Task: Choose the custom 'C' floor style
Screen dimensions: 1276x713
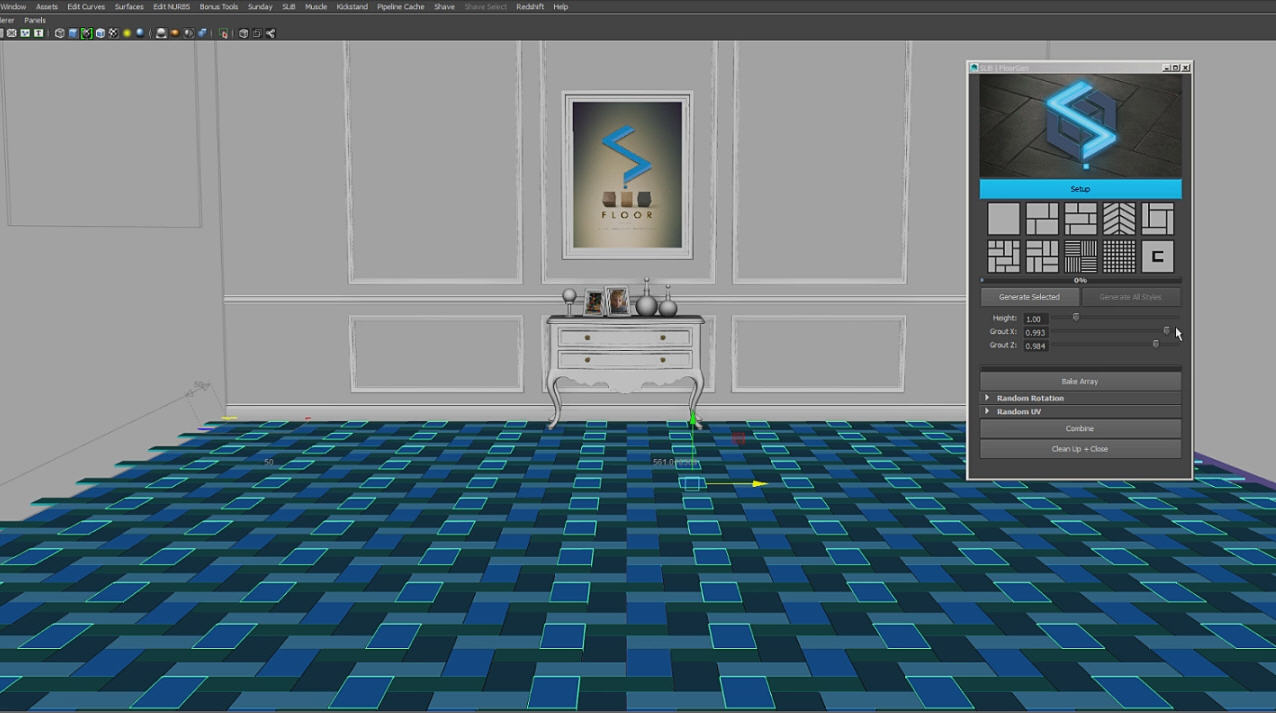Action: click(1157, 256)
